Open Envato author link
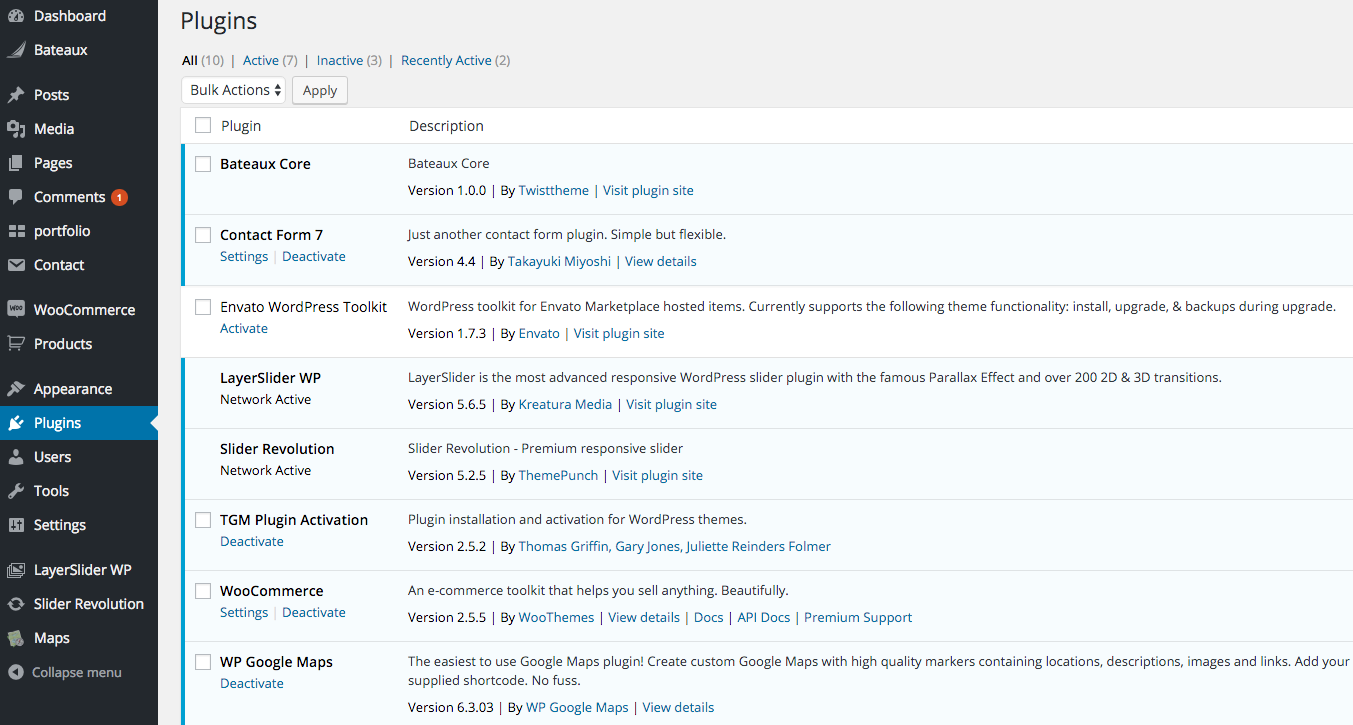Image resolution: width=1353 pixels, height=725 pixels. [539, 333]
